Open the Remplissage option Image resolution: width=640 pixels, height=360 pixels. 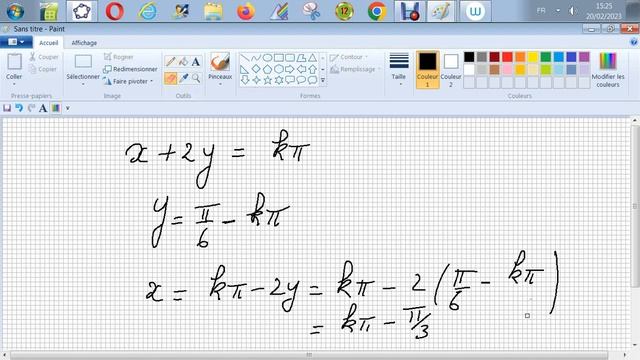coord(355,69)
